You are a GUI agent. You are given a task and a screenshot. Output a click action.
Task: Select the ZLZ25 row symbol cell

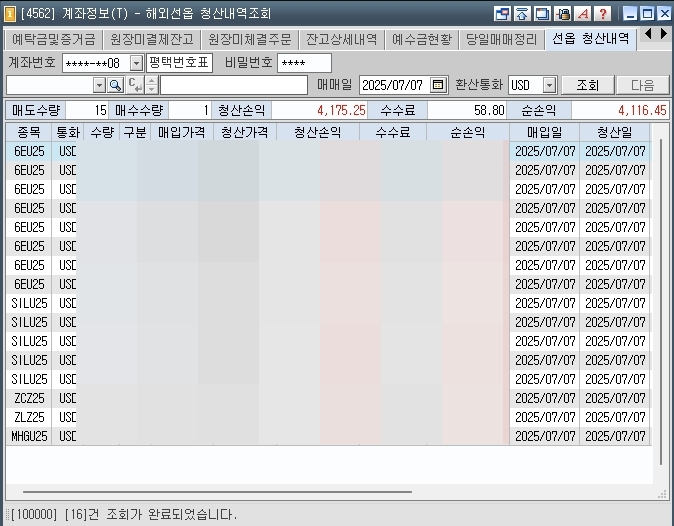[x=29, y=417]
